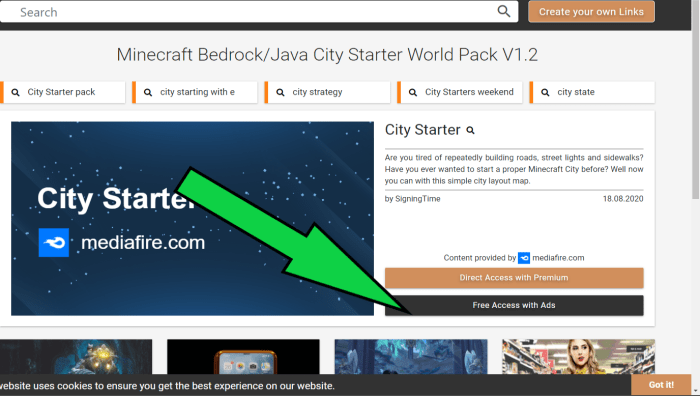Image resolution: width=700 pixels, height=396 pixels.
Task: Open the first thumbnail with diving robot
Action: [x=76, y=357]
